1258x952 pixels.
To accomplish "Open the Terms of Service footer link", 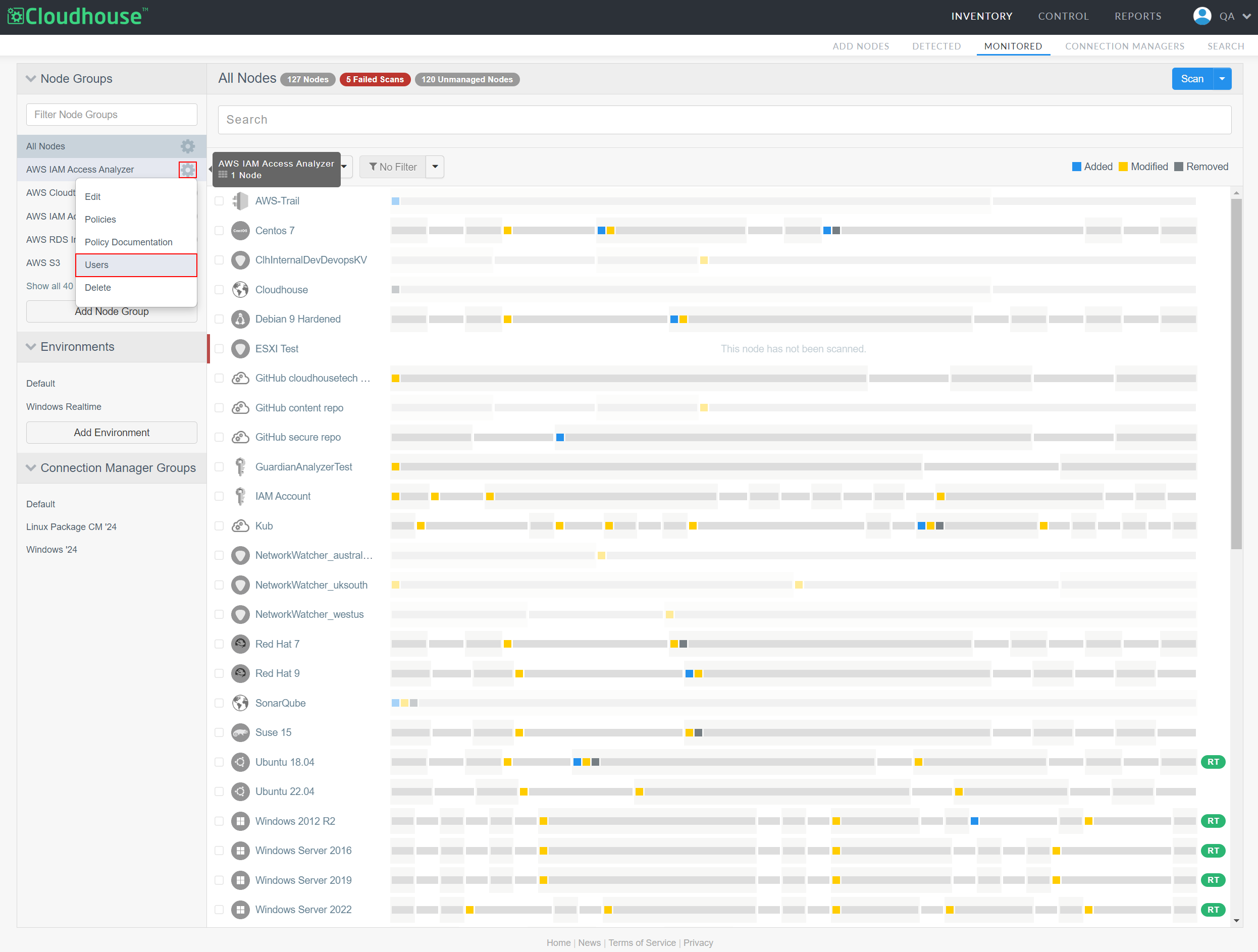I will pyautogui.click(x=642, y=942).
